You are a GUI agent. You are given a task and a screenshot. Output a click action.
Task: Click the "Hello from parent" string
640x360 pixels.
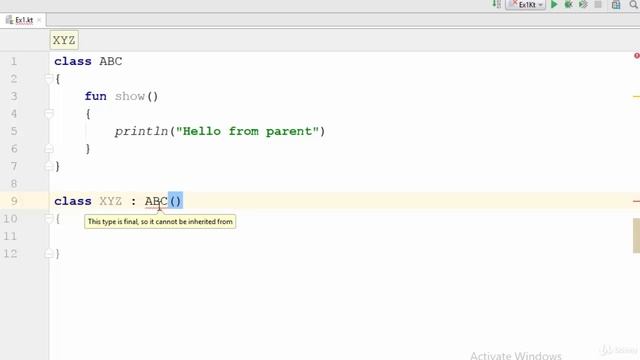coord(247,131)
